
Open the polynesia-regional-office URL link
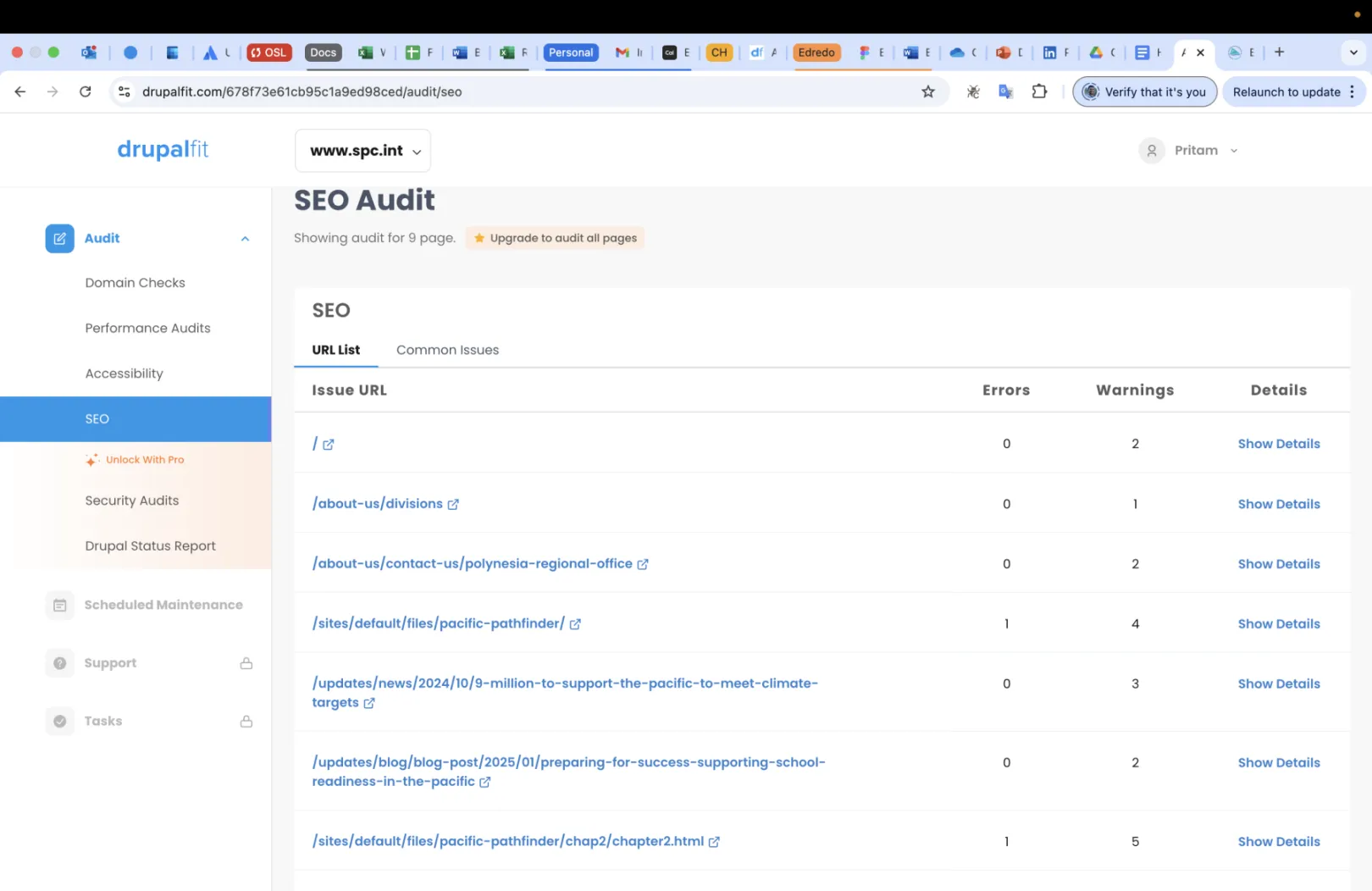[x=472, y=563]
